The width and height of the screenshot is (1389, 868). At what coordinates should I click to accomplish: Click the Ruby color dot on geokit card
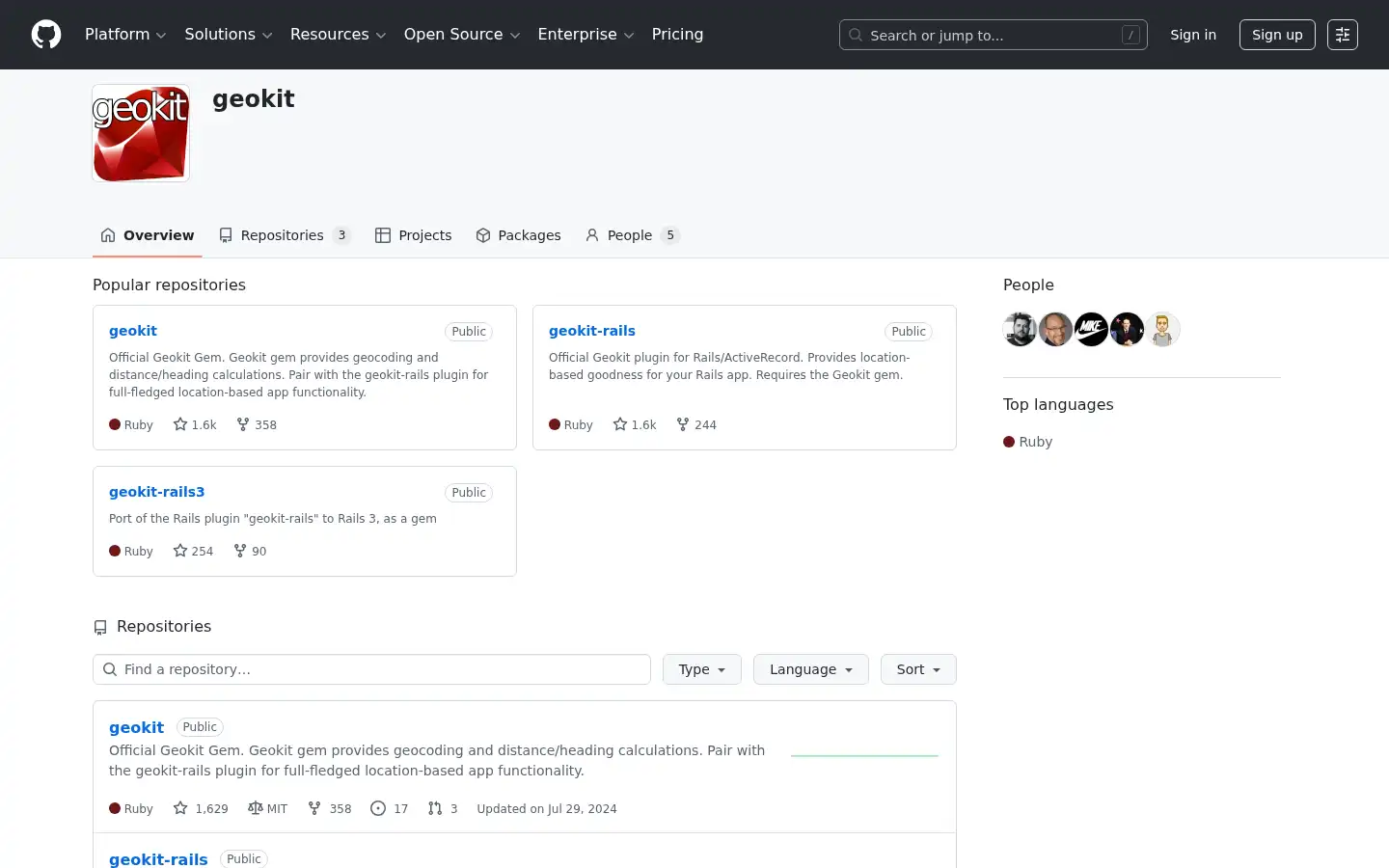pyautogui.click(x=115, y=424)
